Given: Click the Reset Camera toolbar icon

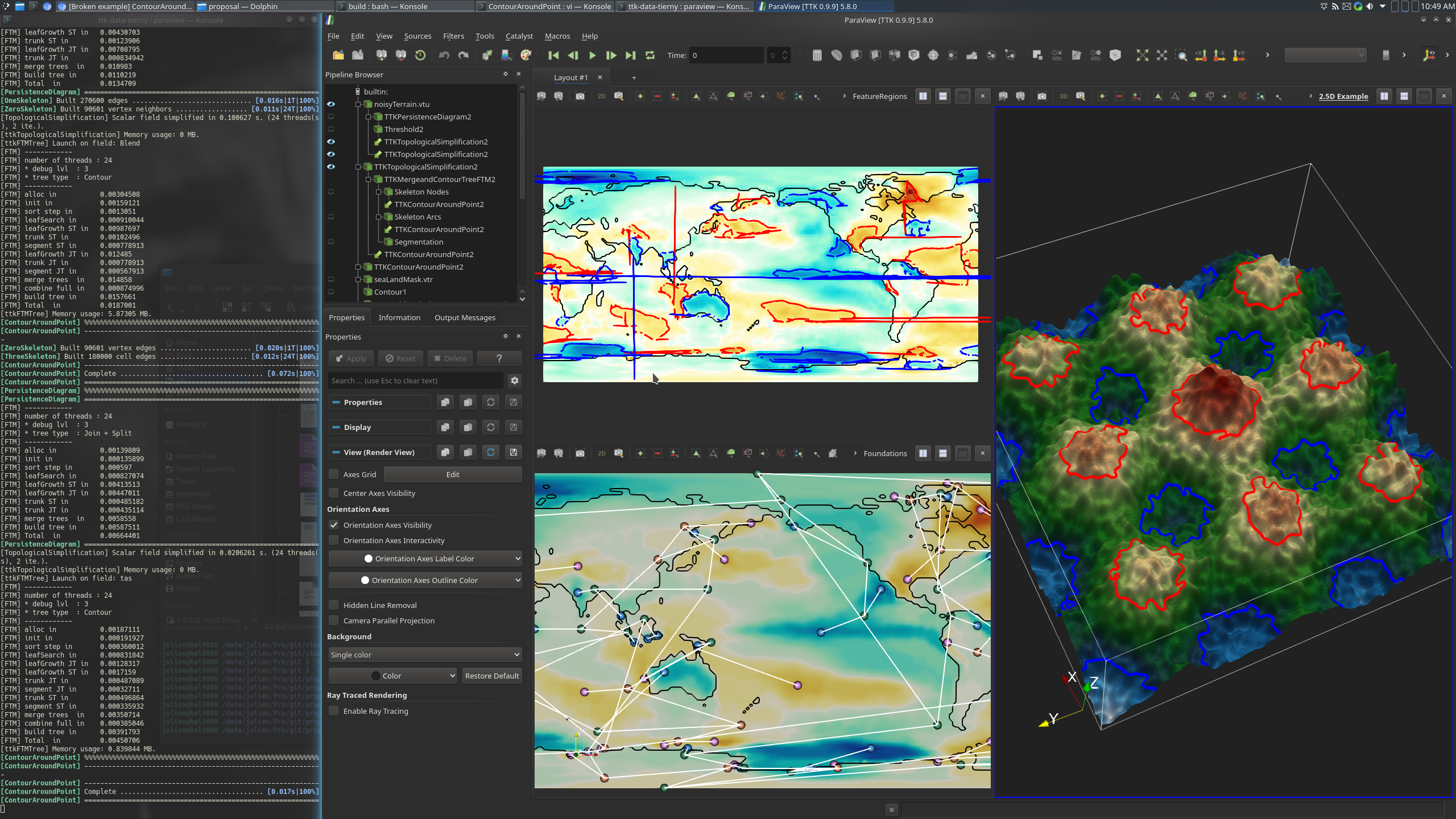Looking at the screenshot, I should pos(1143,55).
